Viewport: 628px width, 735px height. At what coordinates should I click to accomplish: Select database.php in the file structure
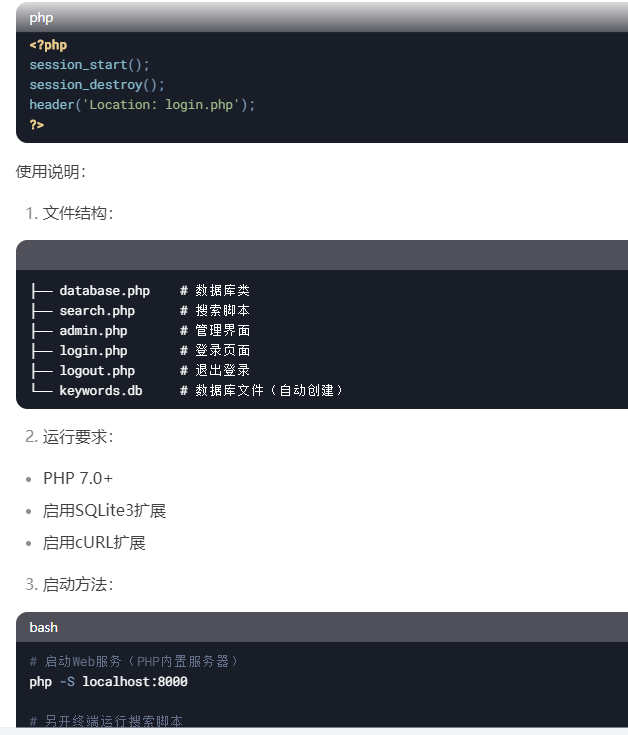[105, 291]
